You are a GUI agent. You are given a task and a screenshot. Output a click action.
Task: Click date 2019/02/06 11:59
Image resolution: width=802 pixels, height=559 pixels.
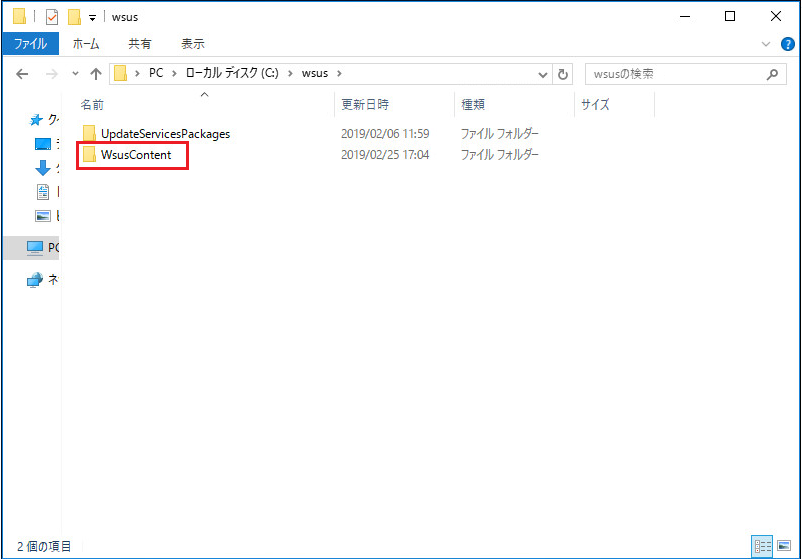pos(385,134)
